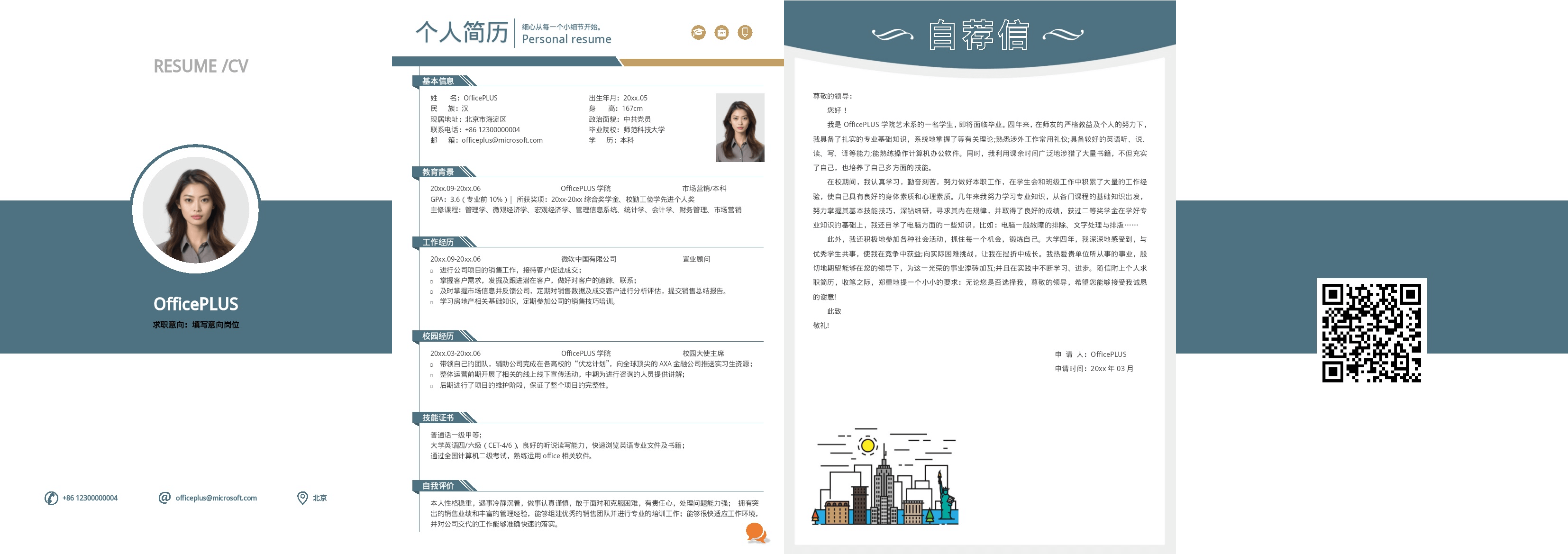Screen dimensions: 1568x554
Task: Click the cover email officeplus@microsoft.com
Action: tap(216, 498)
